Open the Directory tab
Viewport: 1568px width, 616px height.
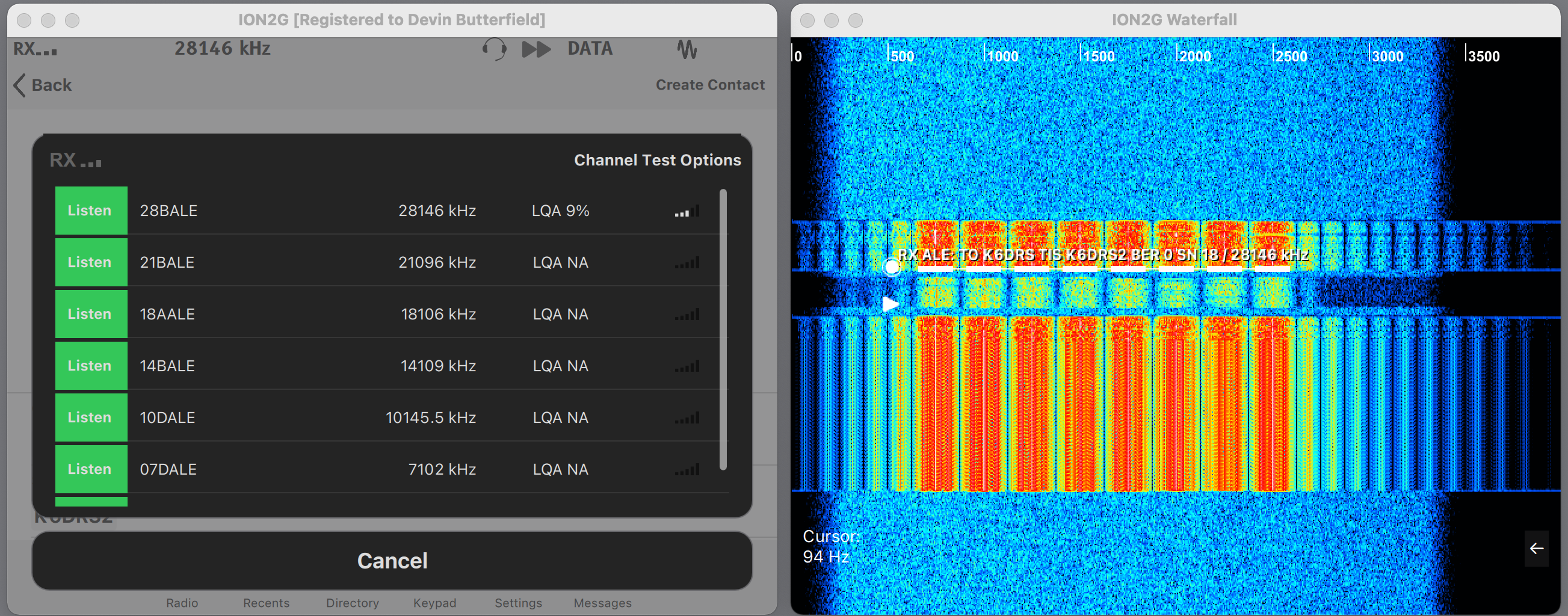click(353, 603)
